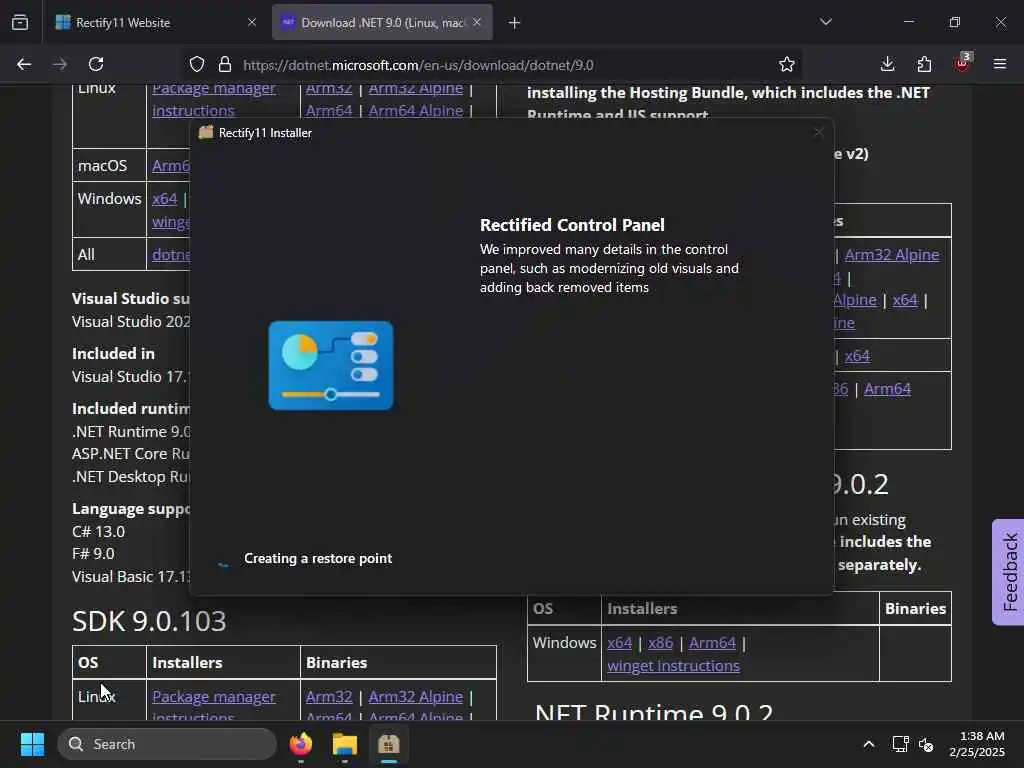Screen dimensions: 1024x768
Task: Click the site security padlock icon
Action: click(225, 64)
